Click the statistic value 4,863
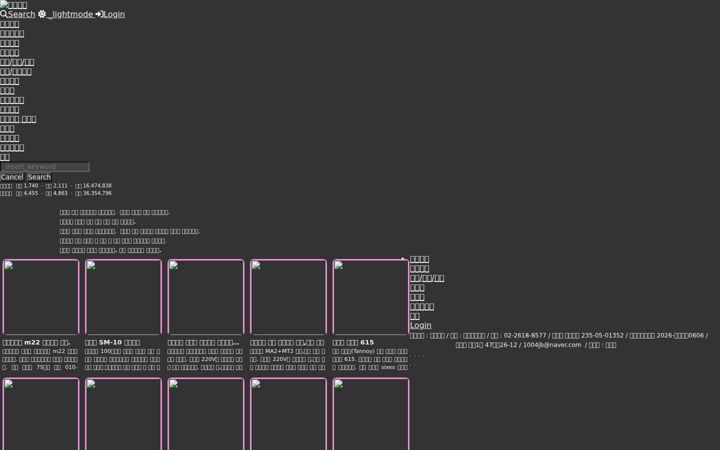720x450 pixels. click(x=60, y=193)
